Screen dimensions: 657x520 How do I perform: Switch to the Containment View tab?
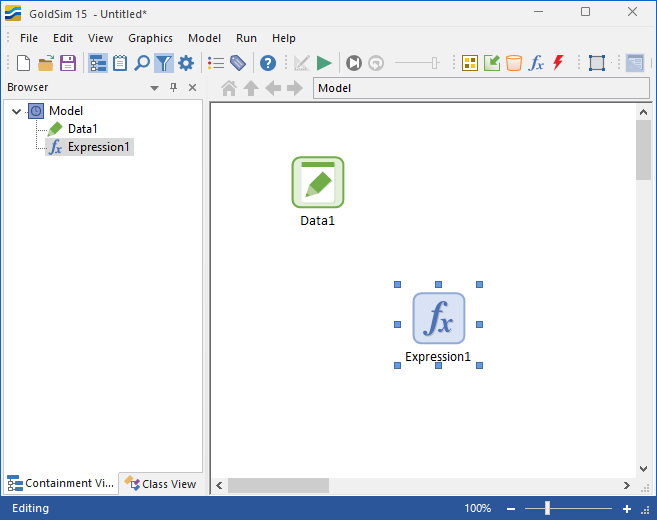click(61, 484)
